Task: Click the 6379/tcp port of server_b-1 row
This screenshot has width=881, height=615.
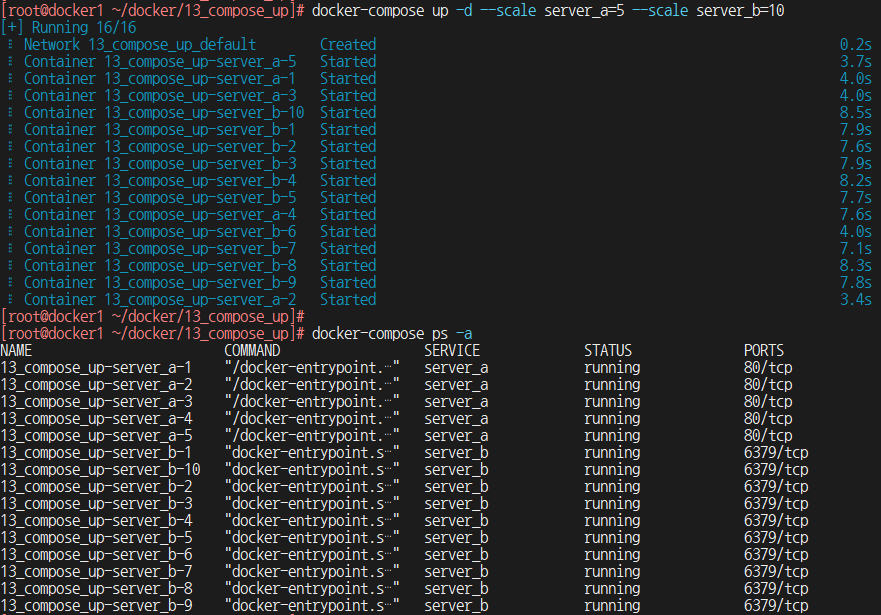Action: pos(776,453)
